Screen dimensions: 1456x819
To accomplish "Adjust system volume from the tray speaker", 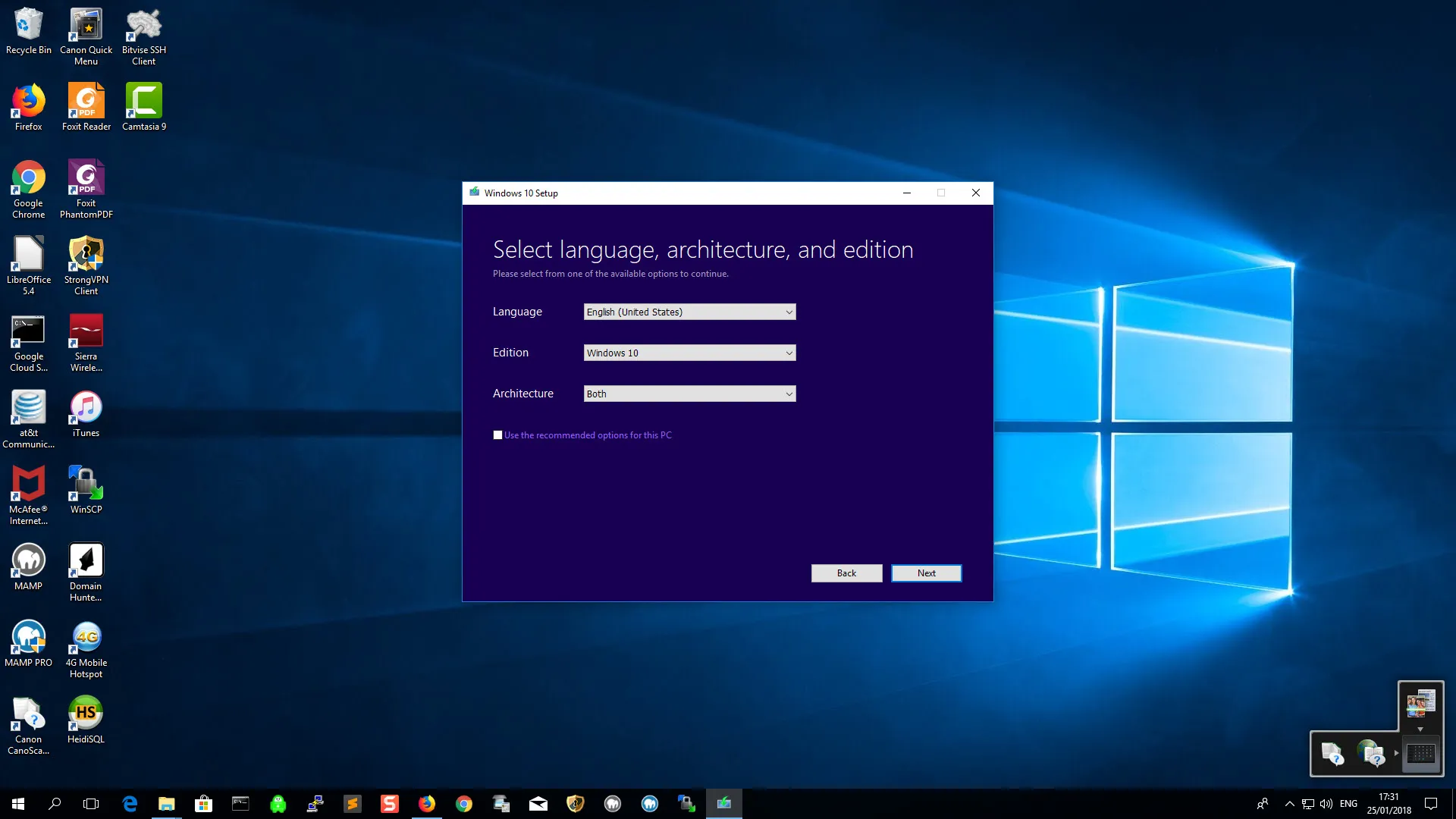I will (x=1326, y=803).
